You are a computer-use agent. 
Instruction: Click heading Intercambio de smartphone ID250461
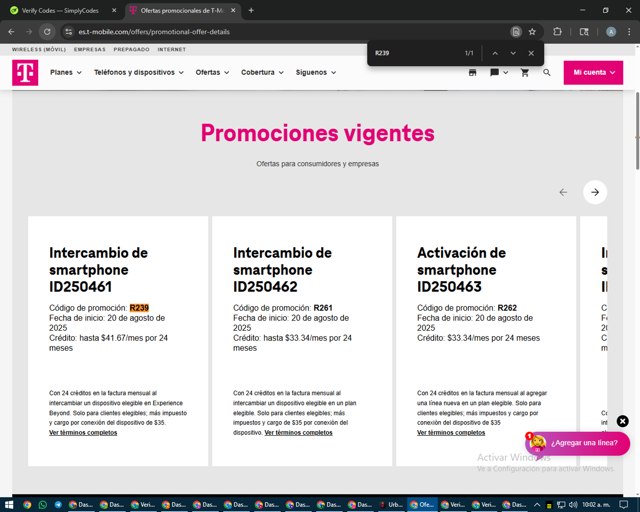pos(98,270)
